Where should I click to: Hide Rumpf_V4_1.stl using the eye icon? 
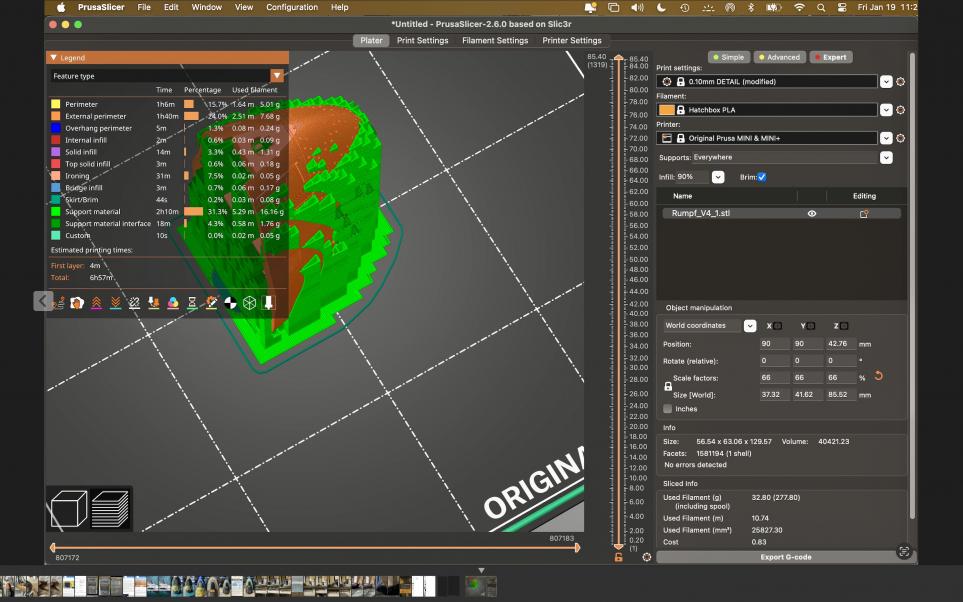(811, 213)
